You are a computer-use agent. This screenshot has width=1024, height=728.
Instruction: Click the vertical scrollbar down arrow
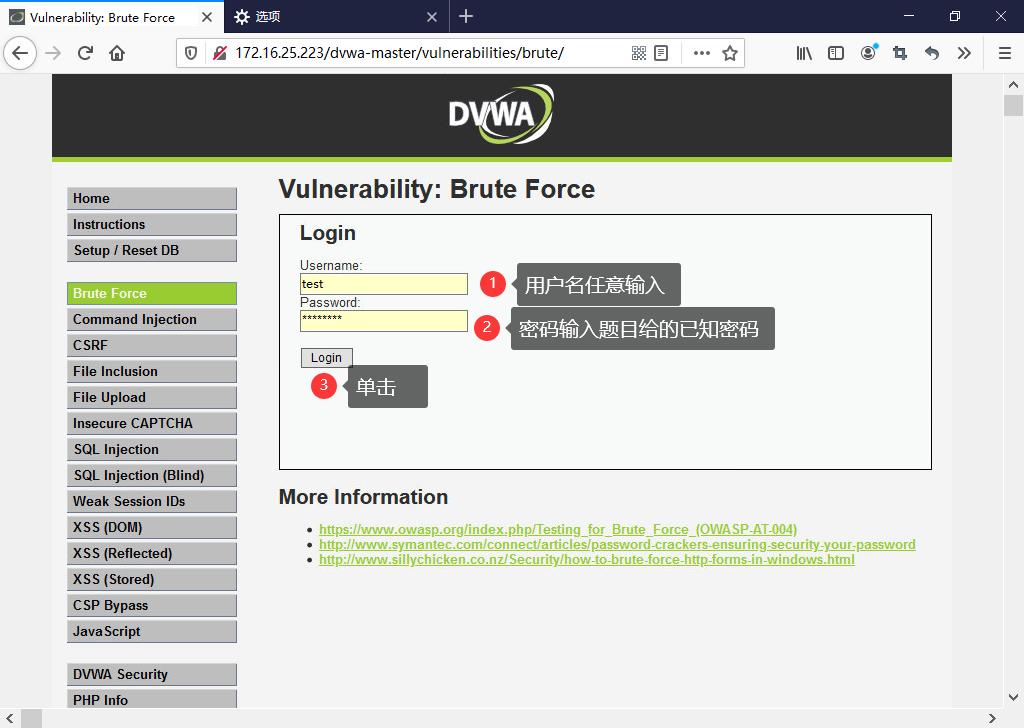pos(1013,697)
